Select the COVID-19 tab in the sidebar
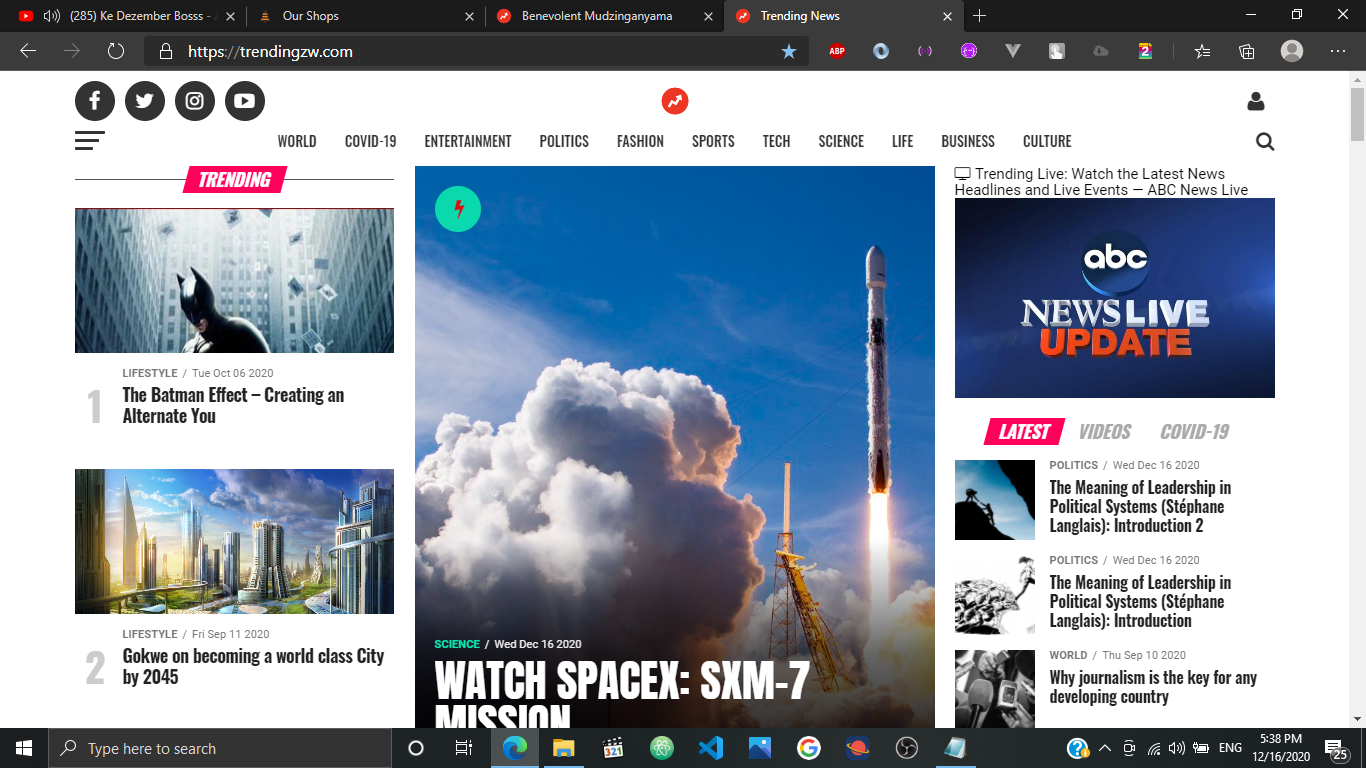This screenshot has height=768, width=1366. 1194,432
